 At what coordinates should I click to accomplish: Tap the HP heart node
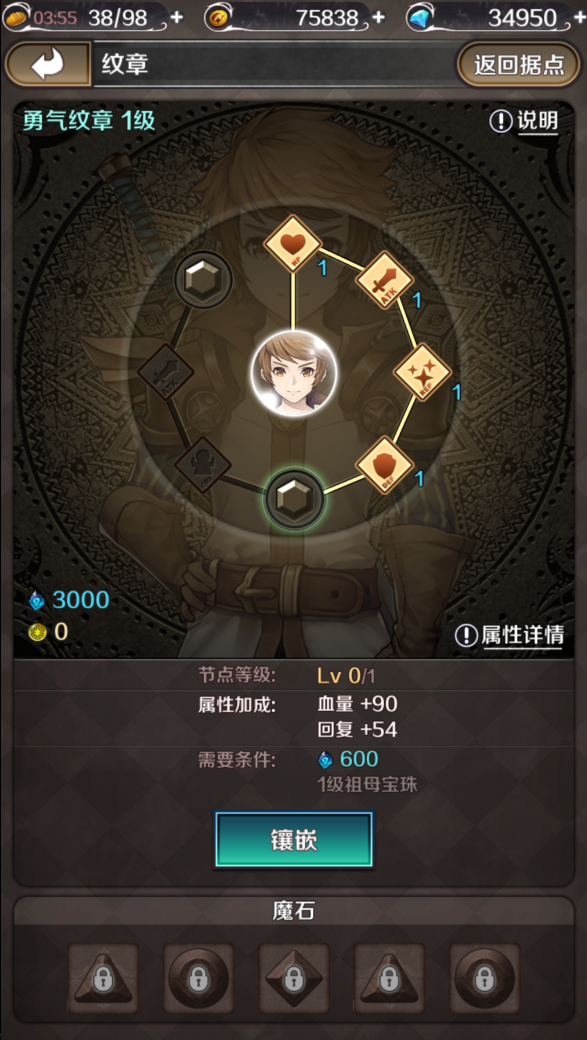click(x=293, y=243)
